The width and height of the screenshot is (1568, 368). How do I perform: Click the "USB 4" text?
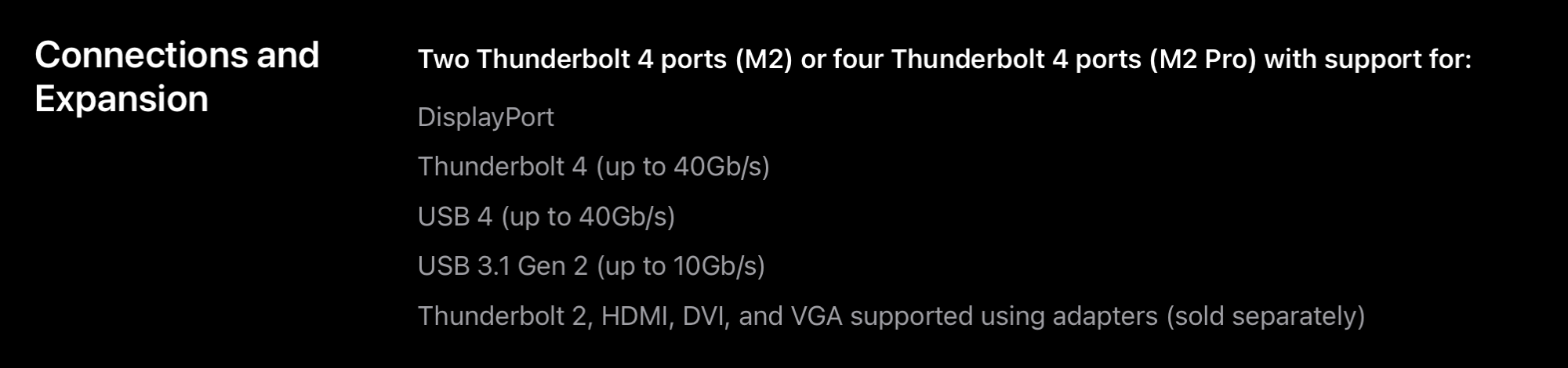coord(455,217)
